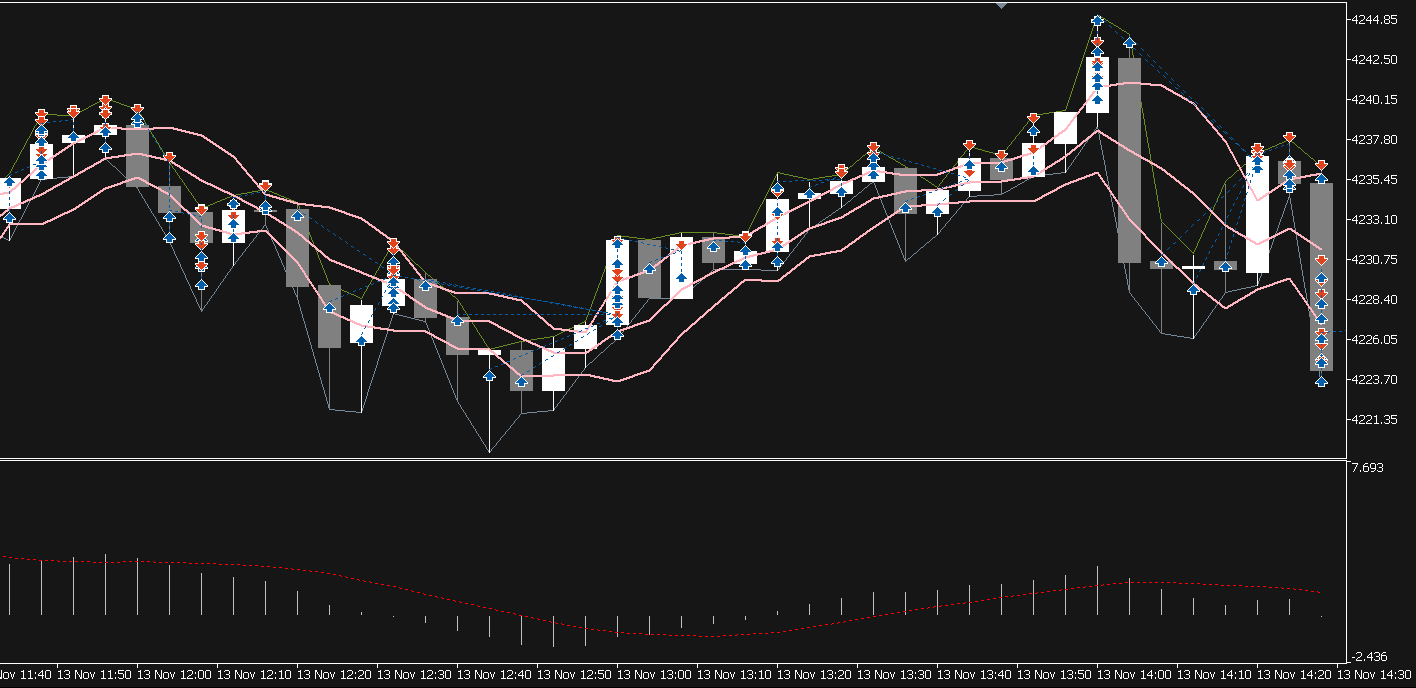Select red down arrow above the second-to-last candle
The image size is (1416, 688).
point(1290,138)
